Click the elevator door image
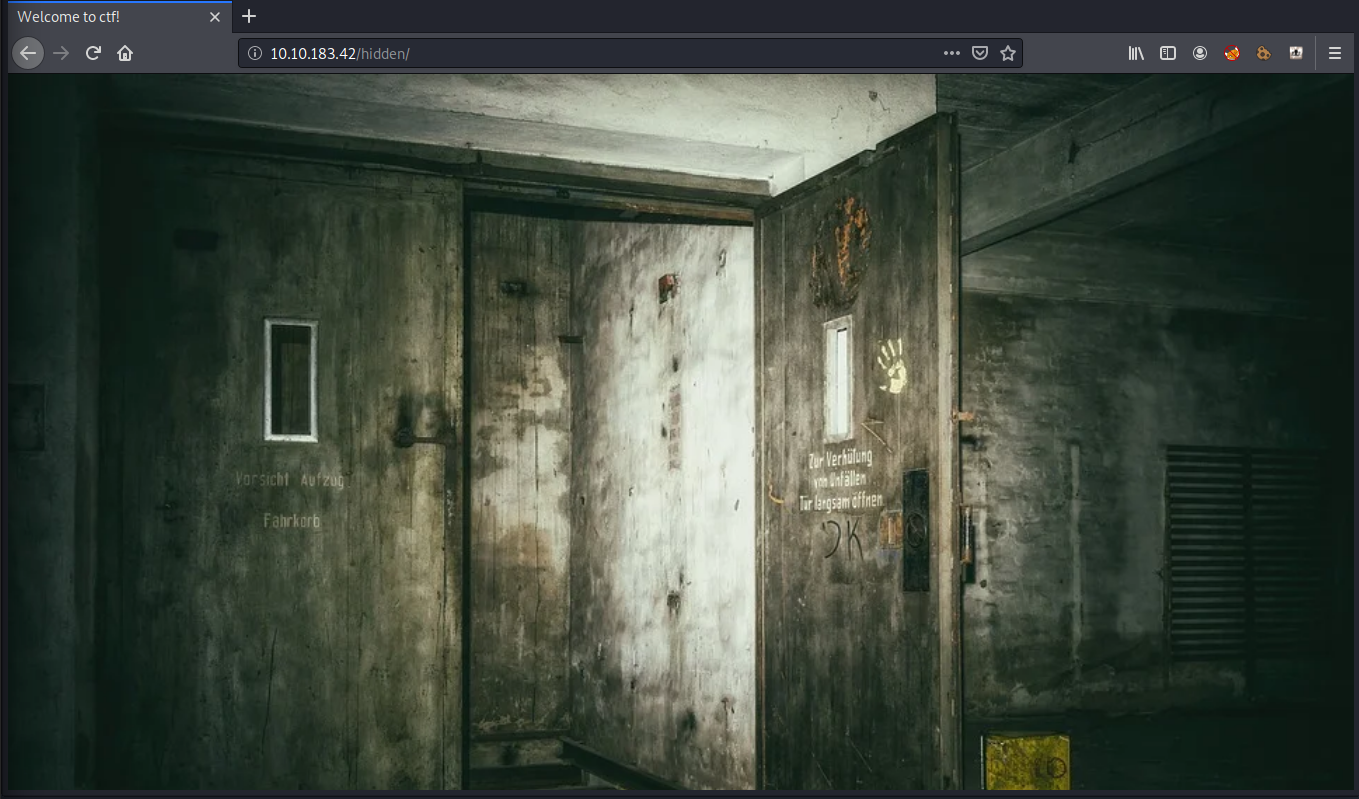This screenshot has height=799, width=1359. 680,430
